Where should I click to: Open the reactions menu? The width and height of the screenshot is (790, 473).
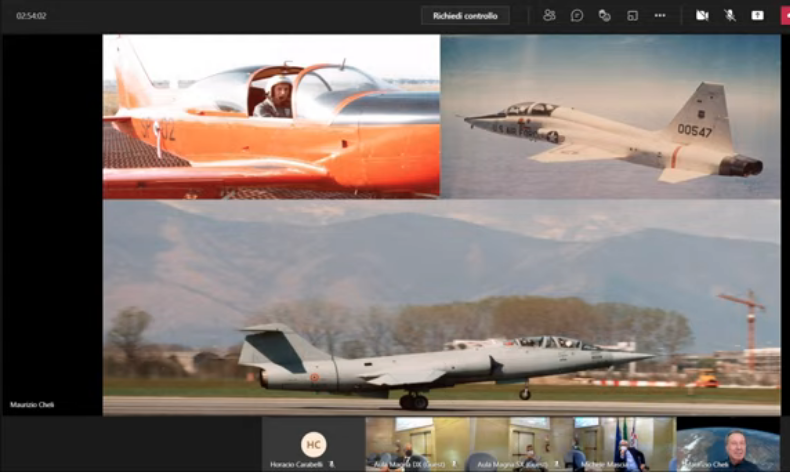[x=604, y=16]
